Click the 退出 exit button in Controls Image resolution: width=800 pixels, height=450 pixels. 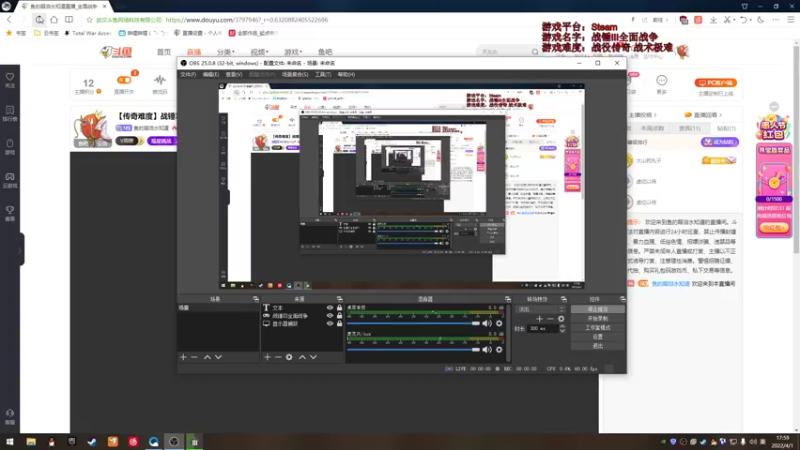(x=597, y=346)
